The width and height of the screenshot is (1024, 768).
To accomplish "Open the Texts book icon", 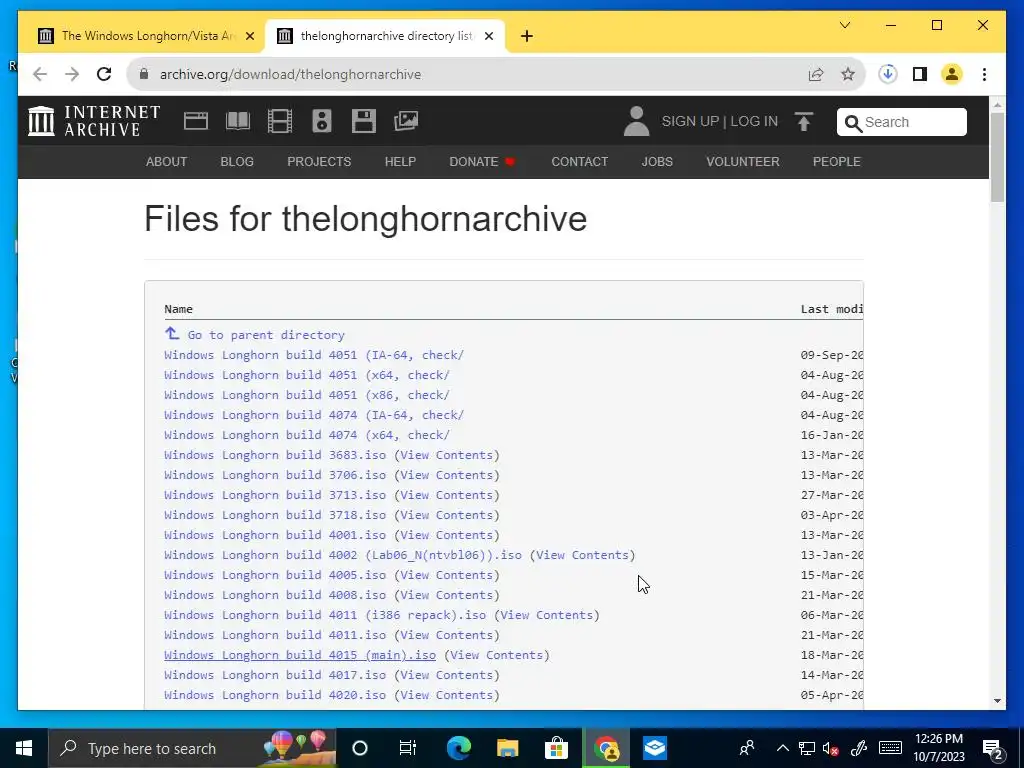I will click(238, 121).
